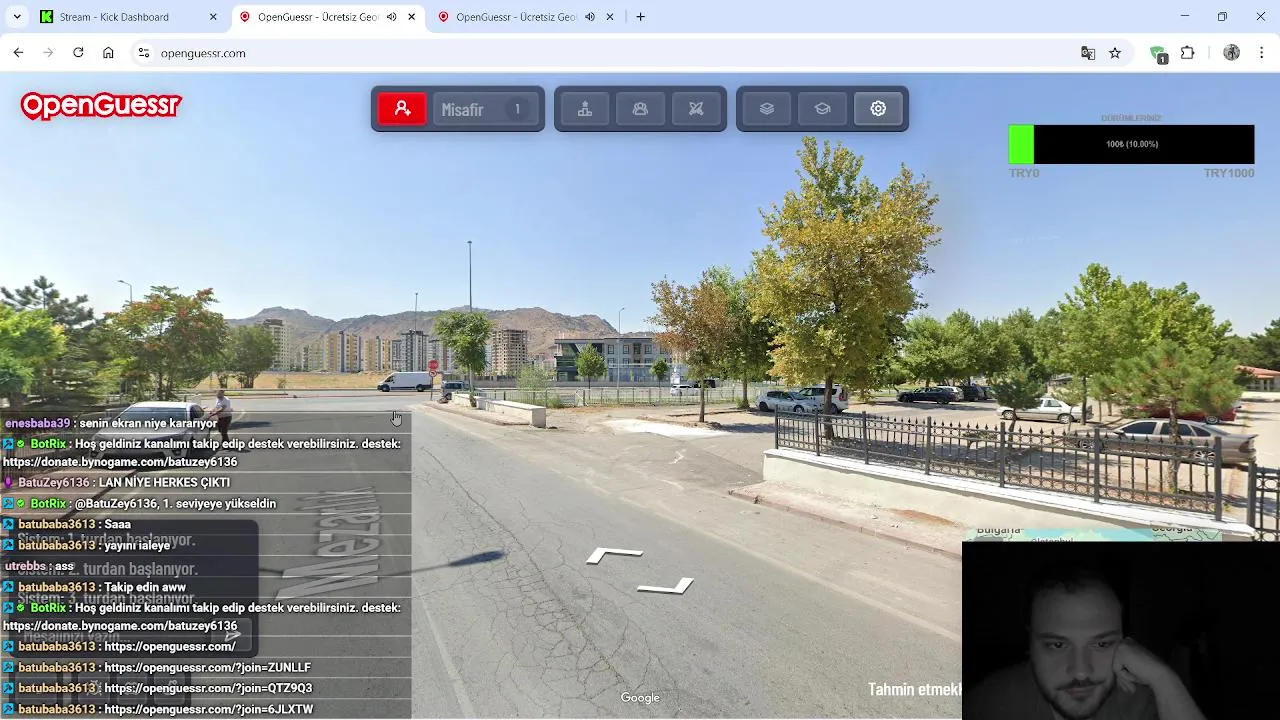Open the game settings gear
The image size is (1280, 720).
coord(878,109)
